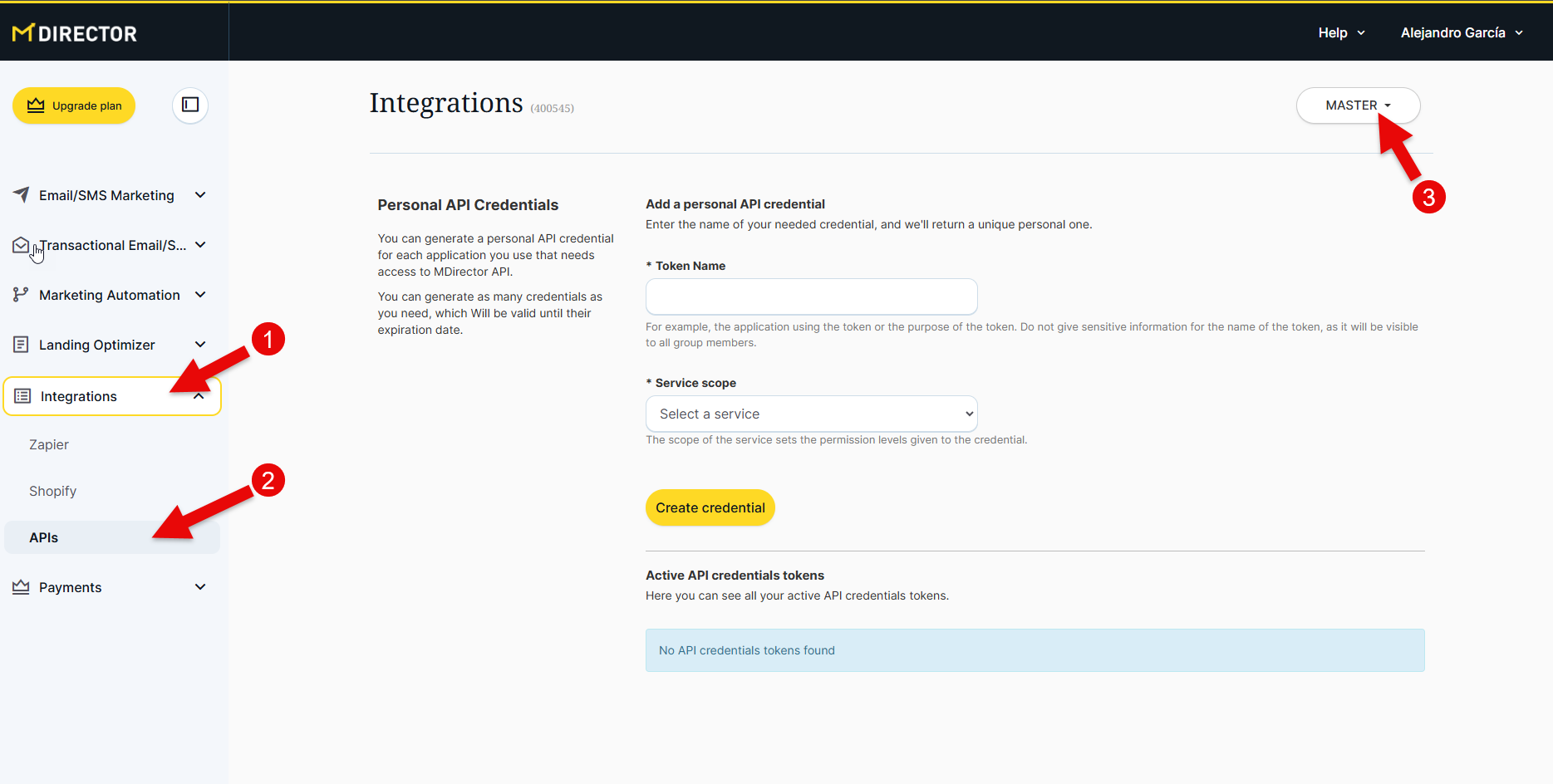
Task: Click the Transactional Email envelope icon
Action: (21, 245)
